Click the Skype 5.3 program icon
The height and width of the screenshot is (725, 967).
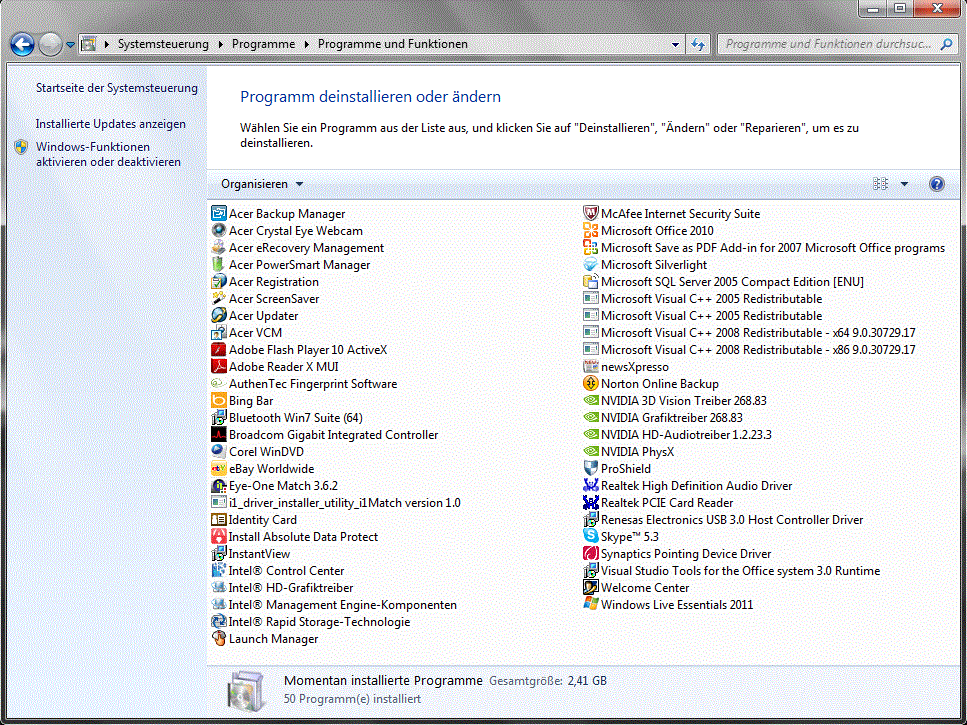pyautogui.click(x=592, y=537)
